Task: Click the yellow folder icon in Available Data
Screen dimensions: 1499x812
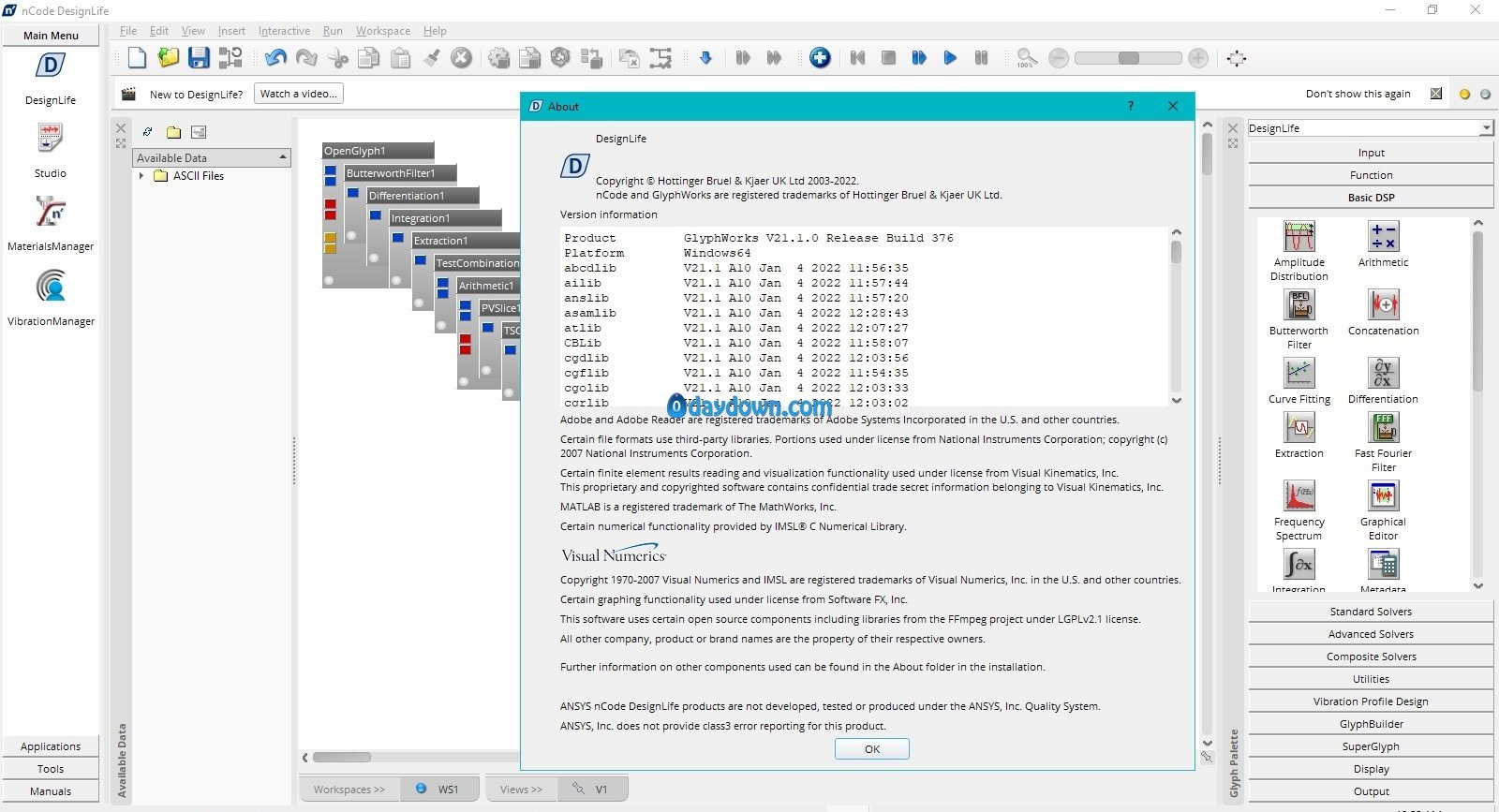Action: click(173, 132)
